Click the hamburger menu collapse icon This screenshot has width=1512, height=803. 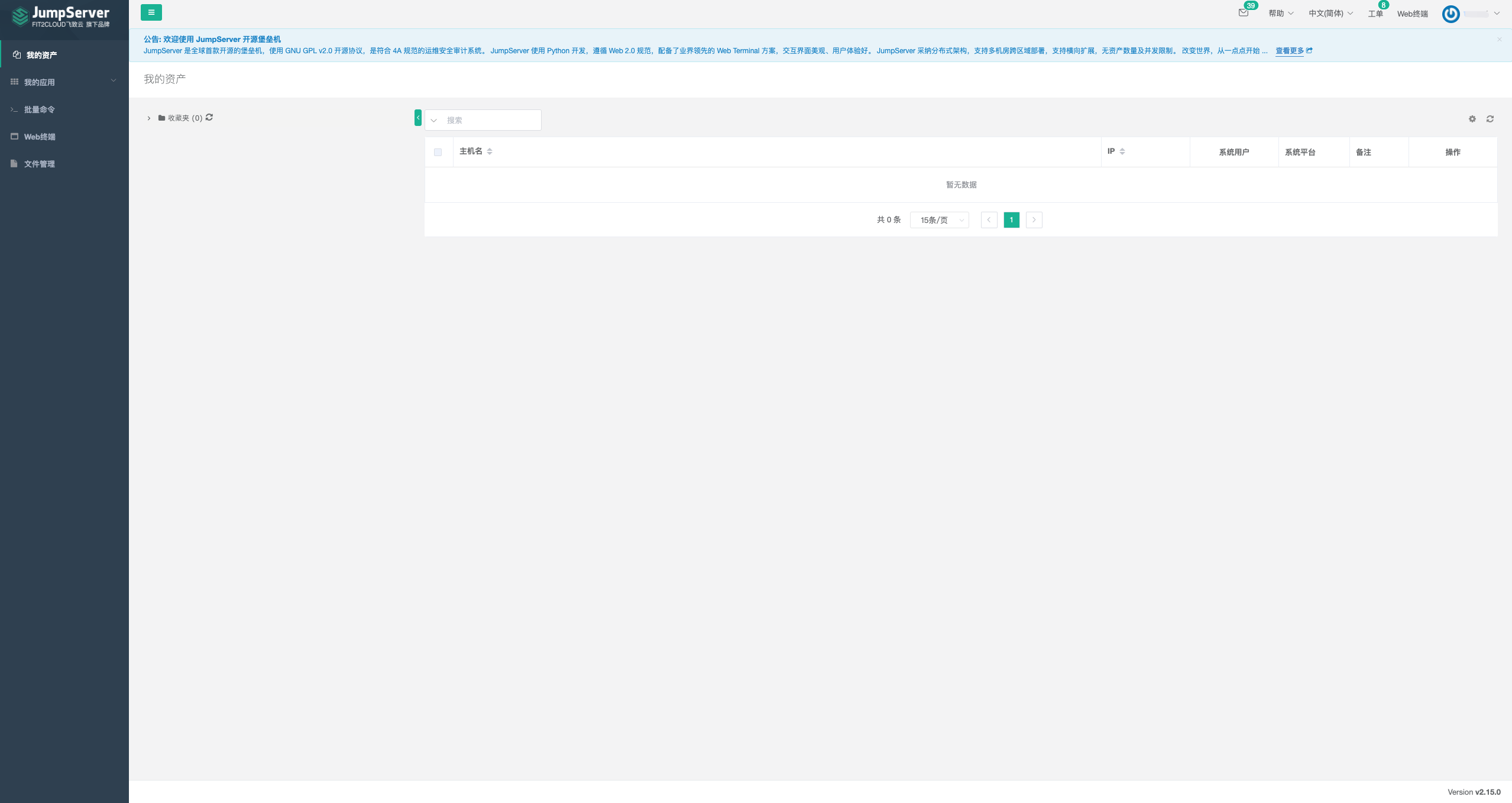click(x=151, y=12)
